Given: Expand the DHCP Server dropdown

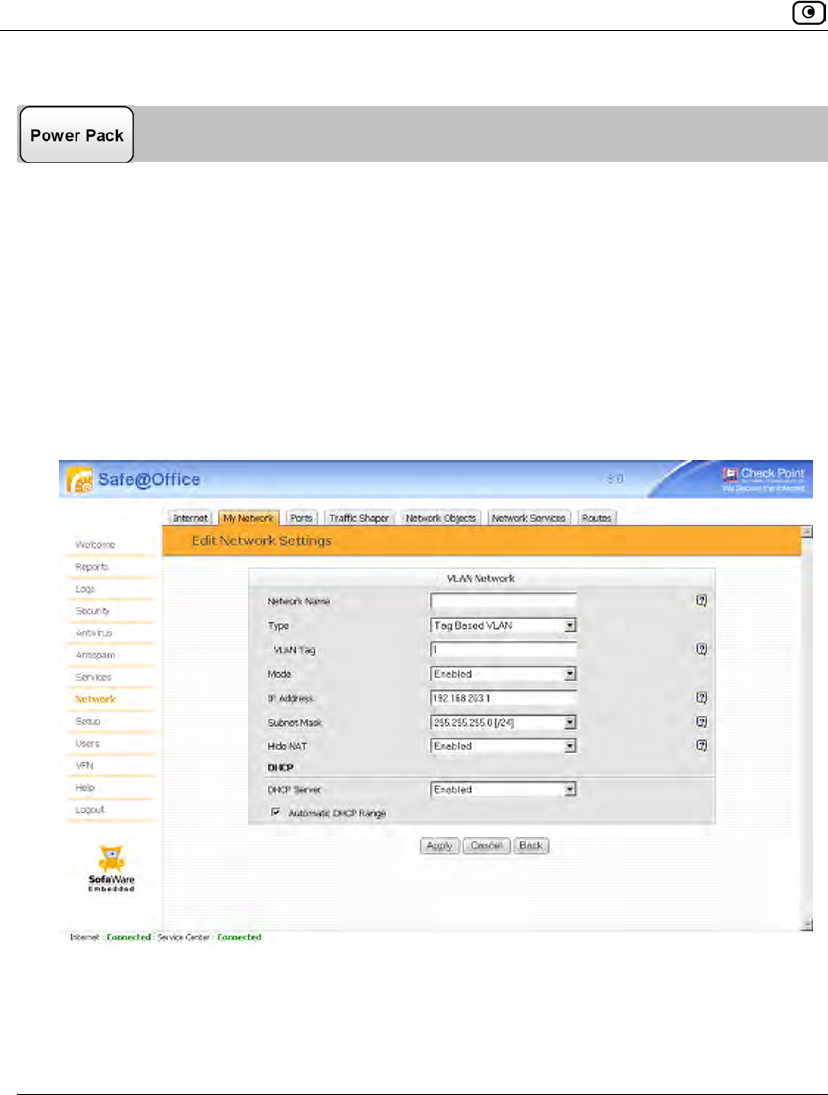Looking at the screenshot, I should (570, 789).
